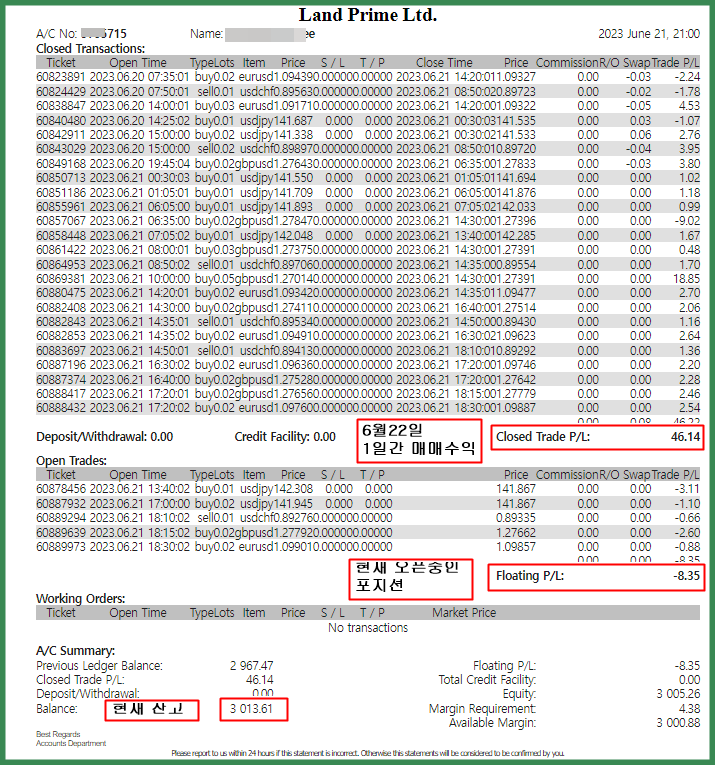Click the Working Orders heading
715x765 pixels.
click(80, 599)
